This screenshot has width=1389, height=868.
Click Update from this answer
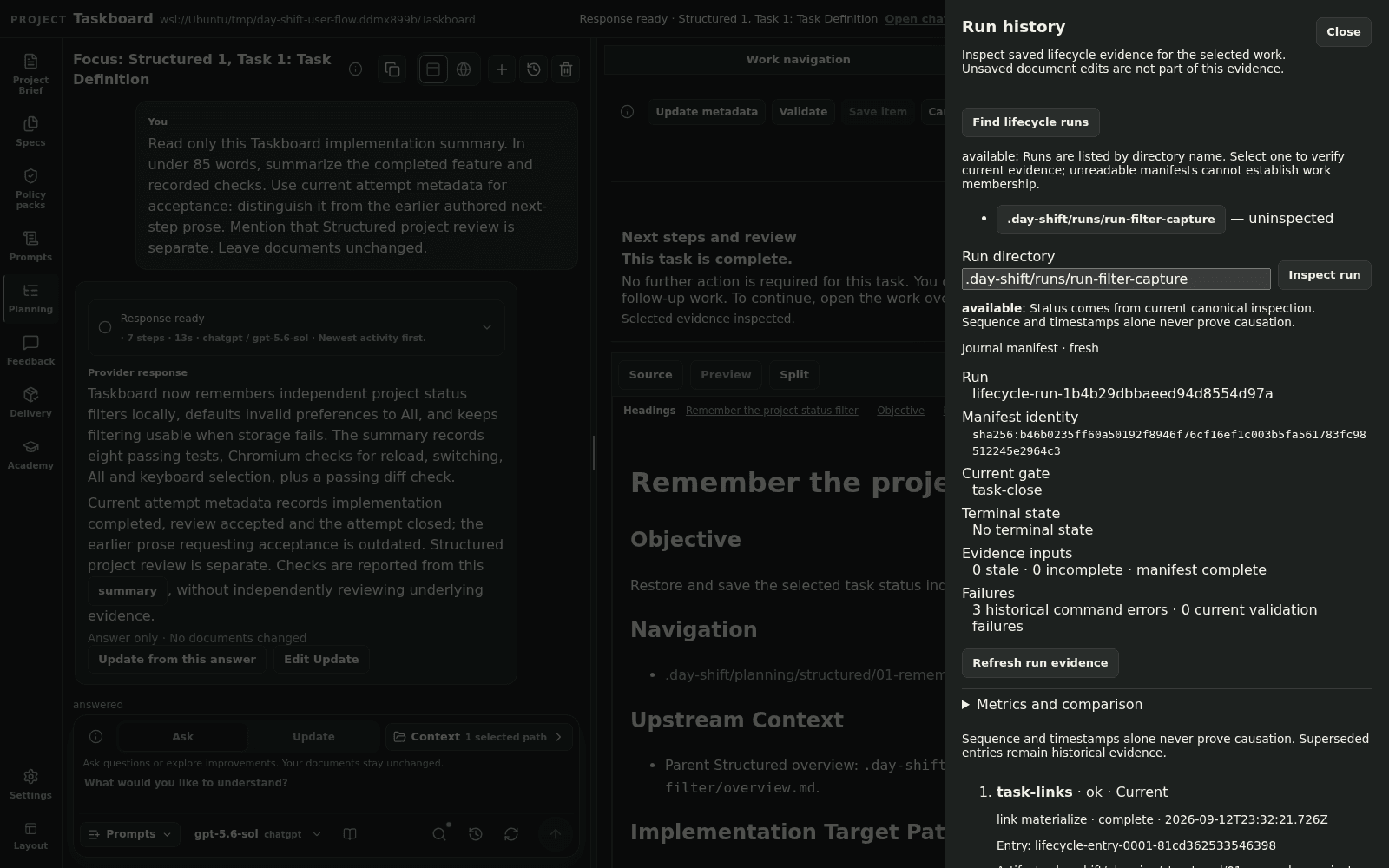click(177, 660)
